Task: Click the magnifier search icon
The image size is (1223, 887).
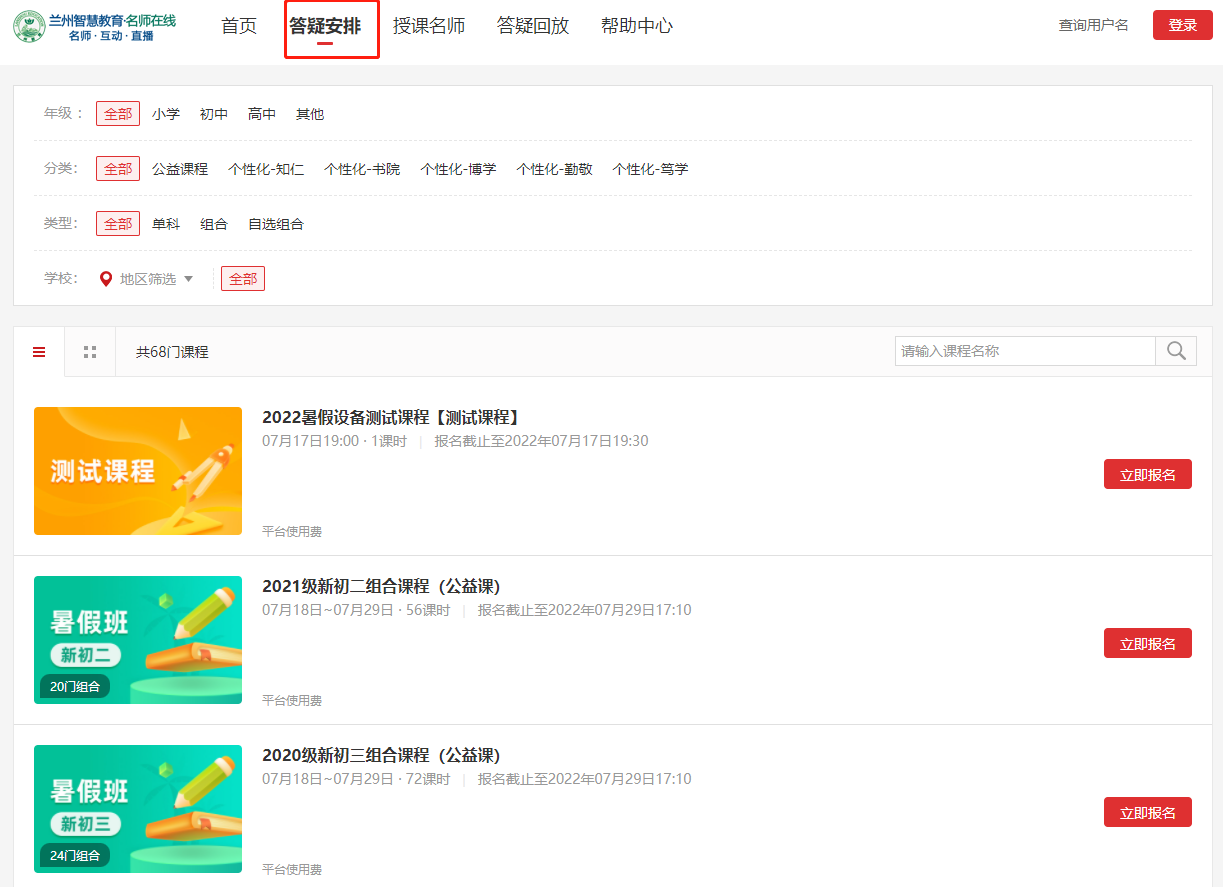Action: click(1176, 351)
